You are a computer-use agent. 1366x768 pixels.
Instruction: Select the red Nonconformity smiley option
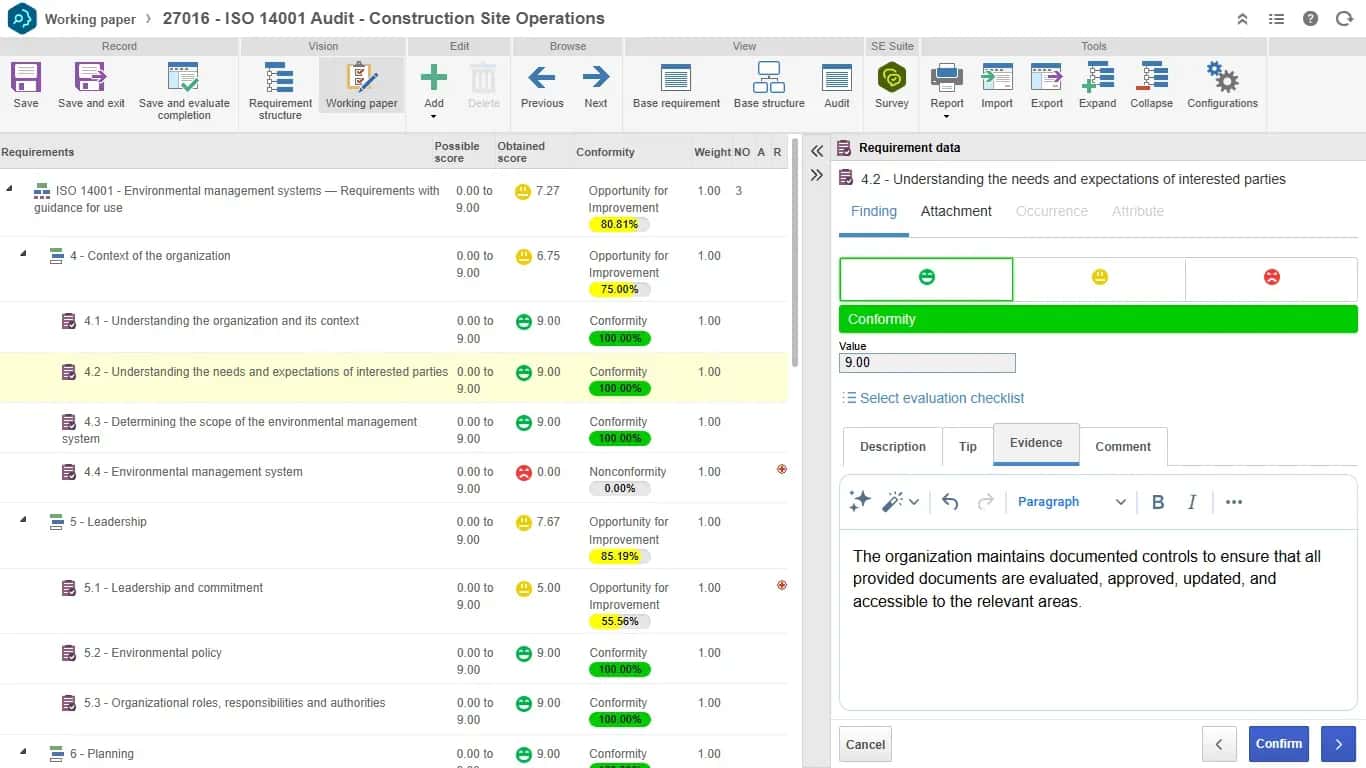pos(1271,278)
